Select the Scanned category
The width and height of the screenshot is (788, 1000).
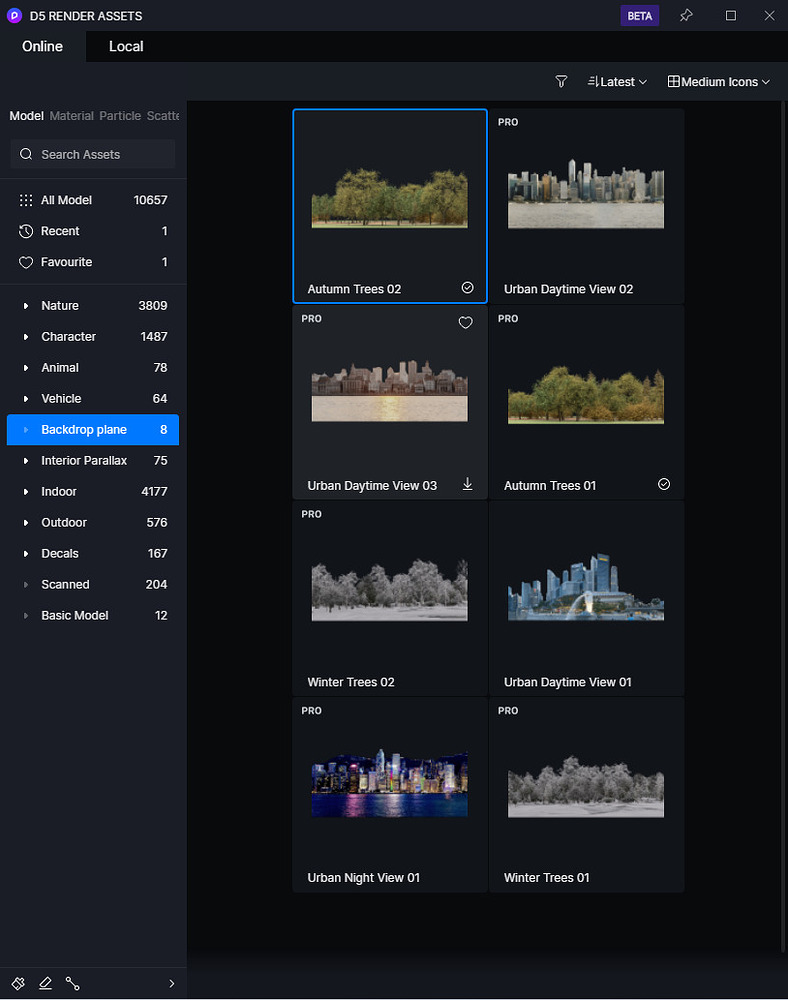tap(93, 585)
